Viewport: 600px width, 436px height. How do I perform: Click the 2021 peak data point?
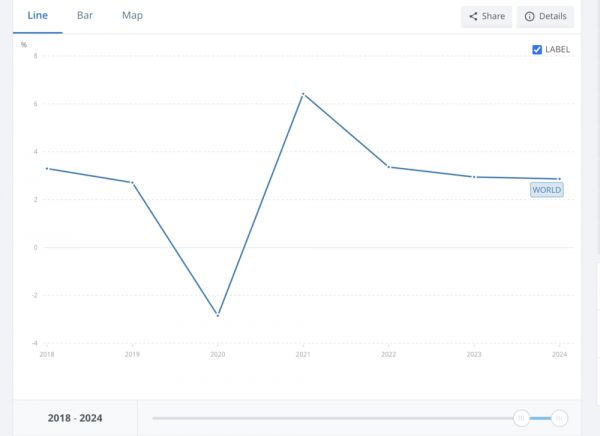point(303,94)
